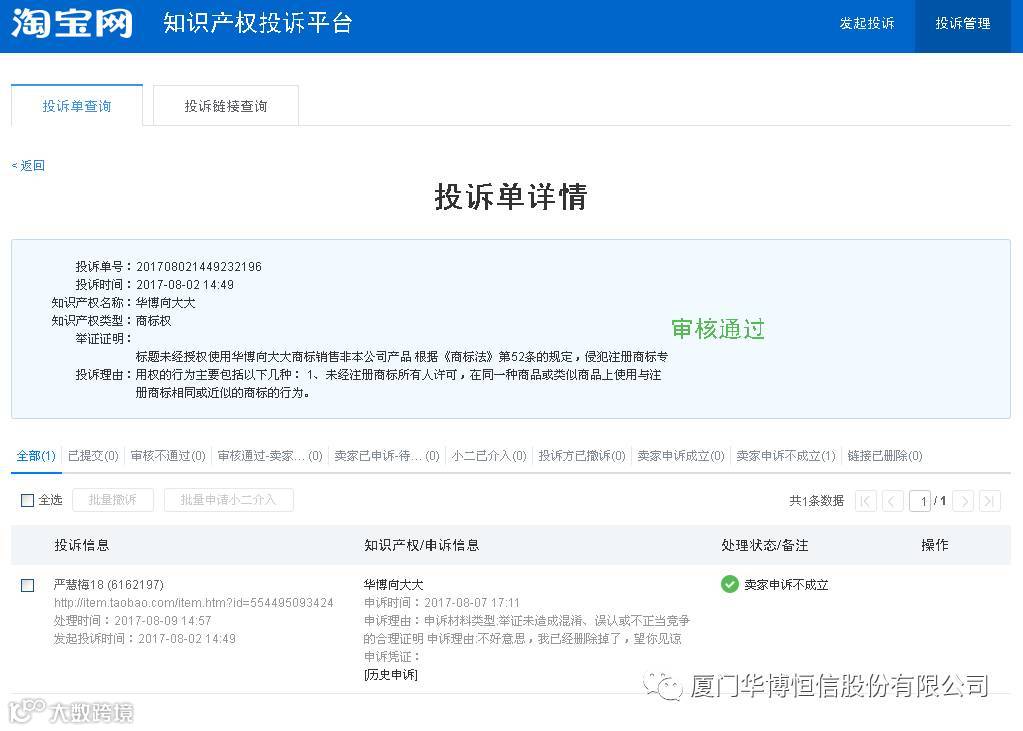Select the 投诉方已撤诉(0) filter tab
This screenshot has width=1023, height=731.
click(582, 456)
